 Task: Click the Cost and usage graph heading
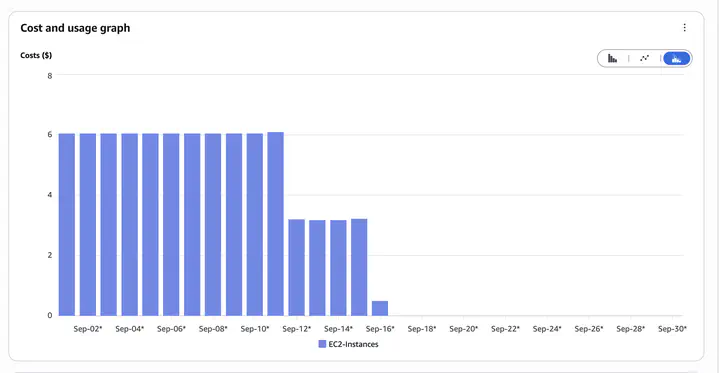[x=75, y=28]
